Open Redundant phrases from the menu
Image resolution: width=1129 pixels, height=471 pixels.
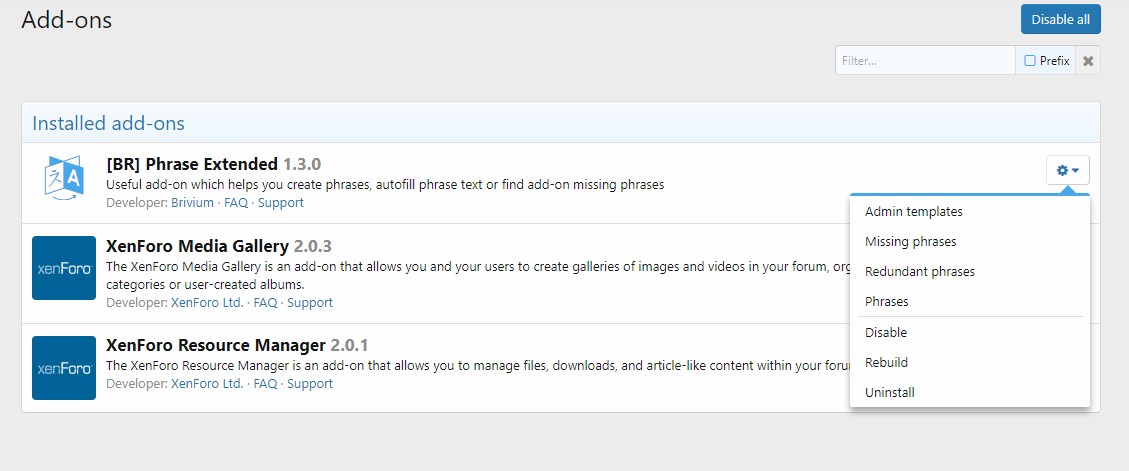coord(969,272)
